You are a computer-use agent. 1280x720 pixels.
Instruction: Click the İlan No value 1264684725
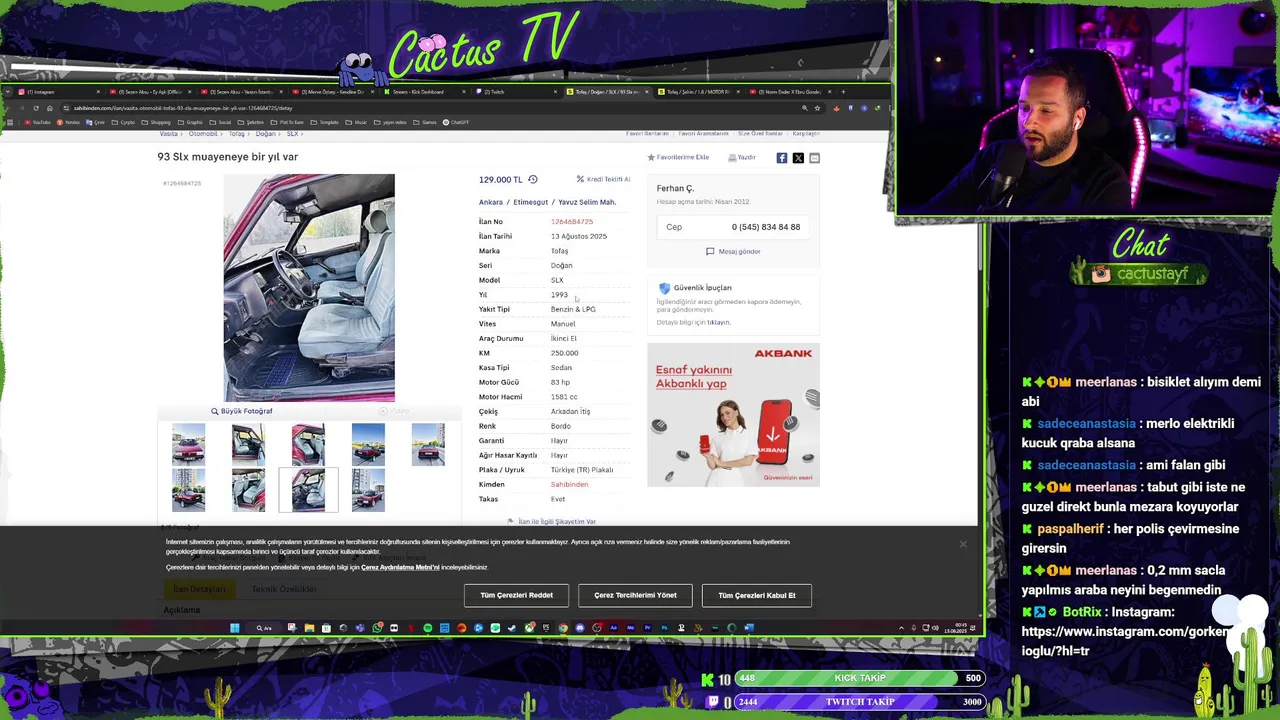pyautogui.click(x=572, y=222)
